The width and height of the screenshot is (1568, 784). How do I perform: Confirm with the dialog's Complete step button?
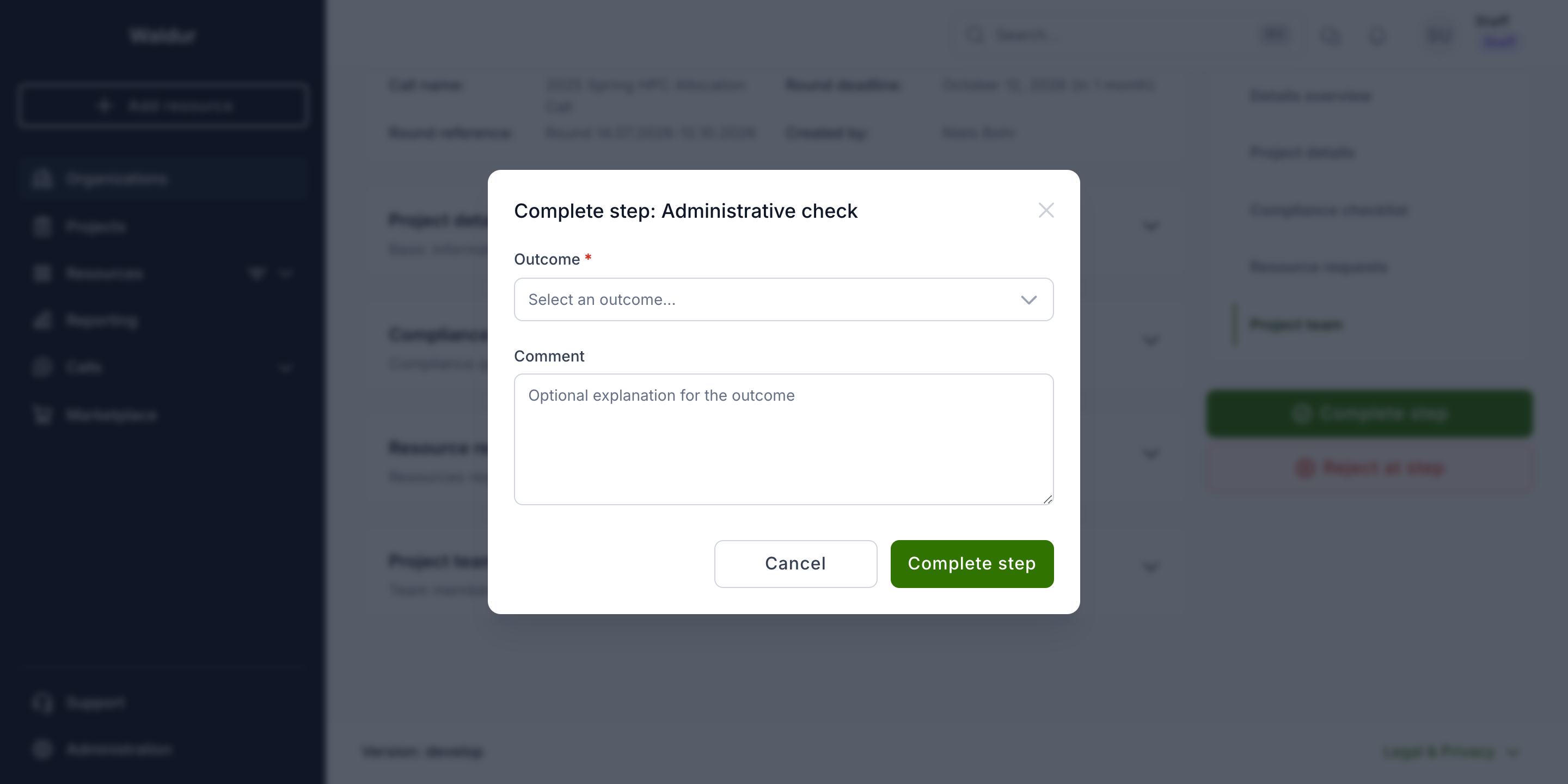(x=971, y=563)
